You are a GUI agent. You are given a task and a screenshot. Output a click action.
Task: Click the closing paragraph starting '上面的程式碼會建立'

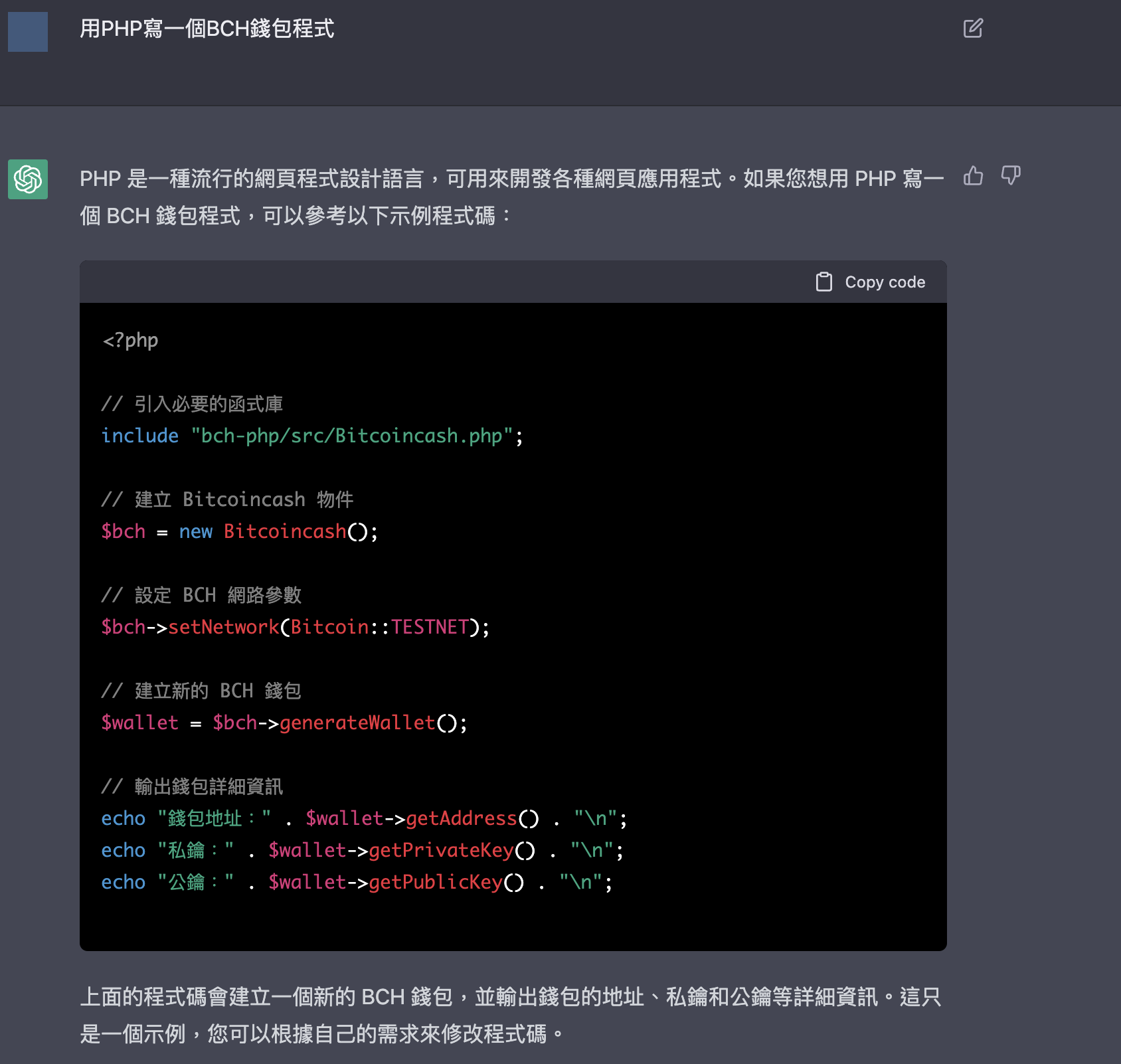(510, 1016)
